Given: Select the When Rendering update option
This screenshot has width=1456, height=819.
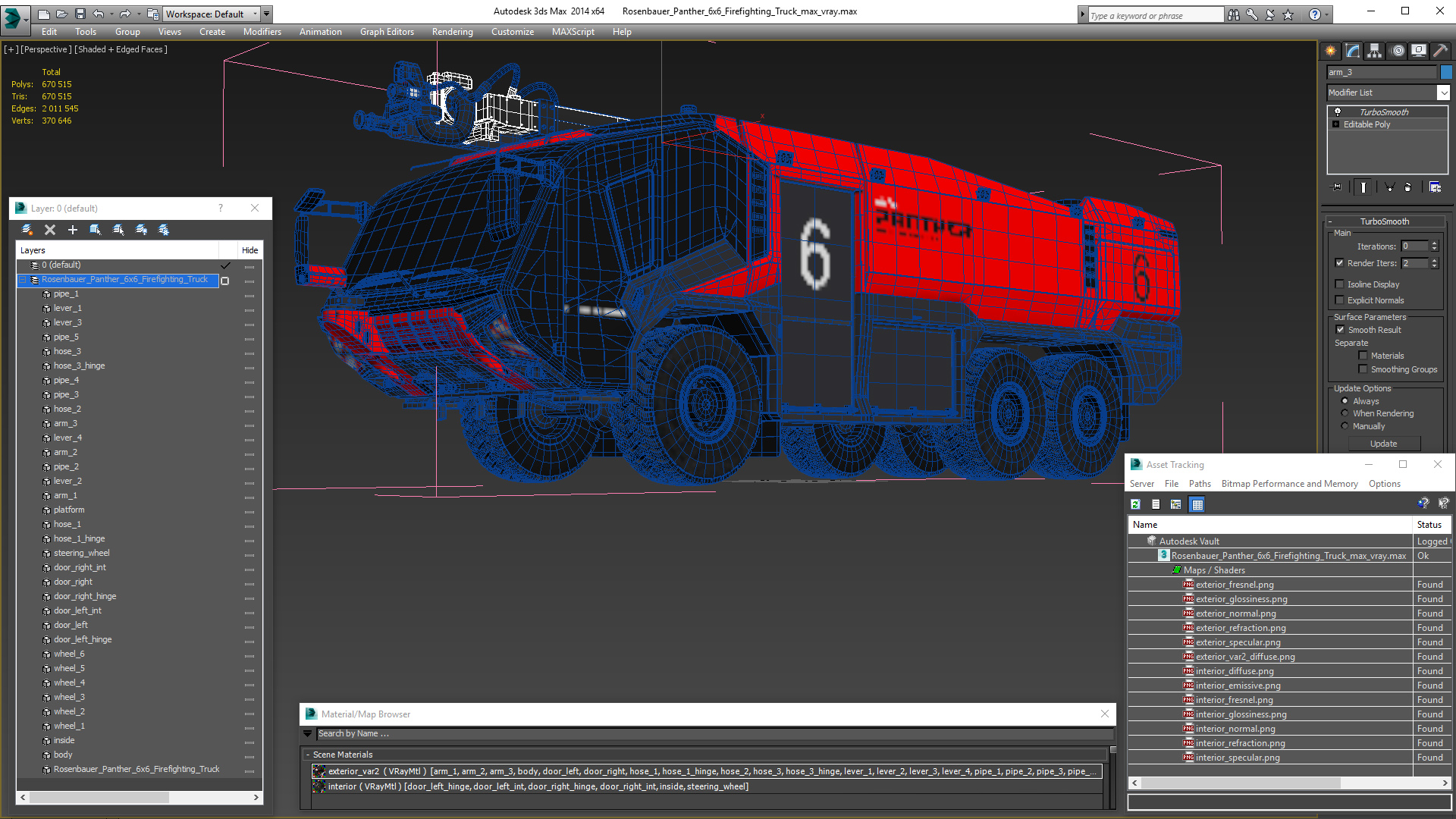Looking at the screenshot, I should 1345,413.
